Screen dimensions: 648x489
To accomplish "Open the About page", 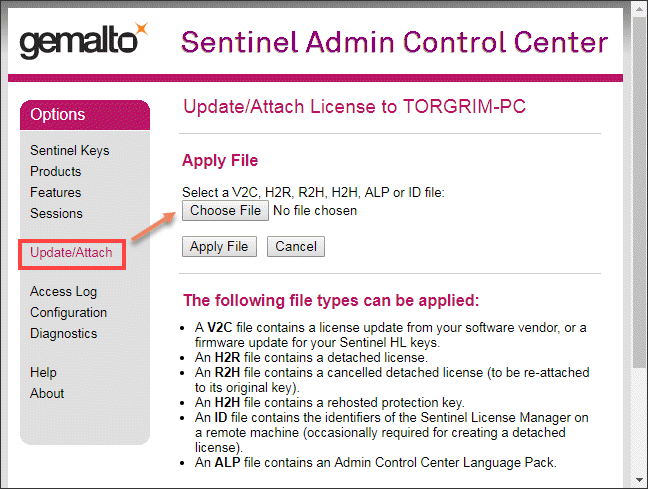I will pos(47,393).
